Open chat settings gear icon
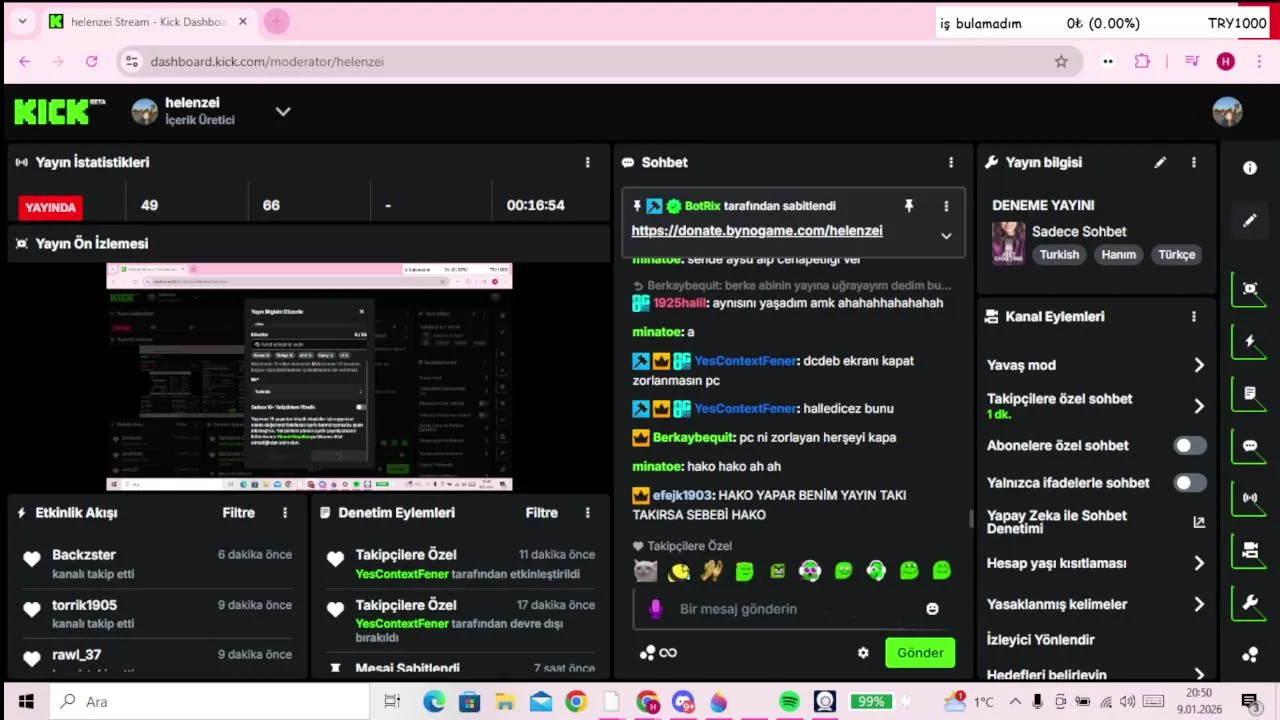This screenshot has width=1280, height=720. pyautogui.click(x=863, y=653)
